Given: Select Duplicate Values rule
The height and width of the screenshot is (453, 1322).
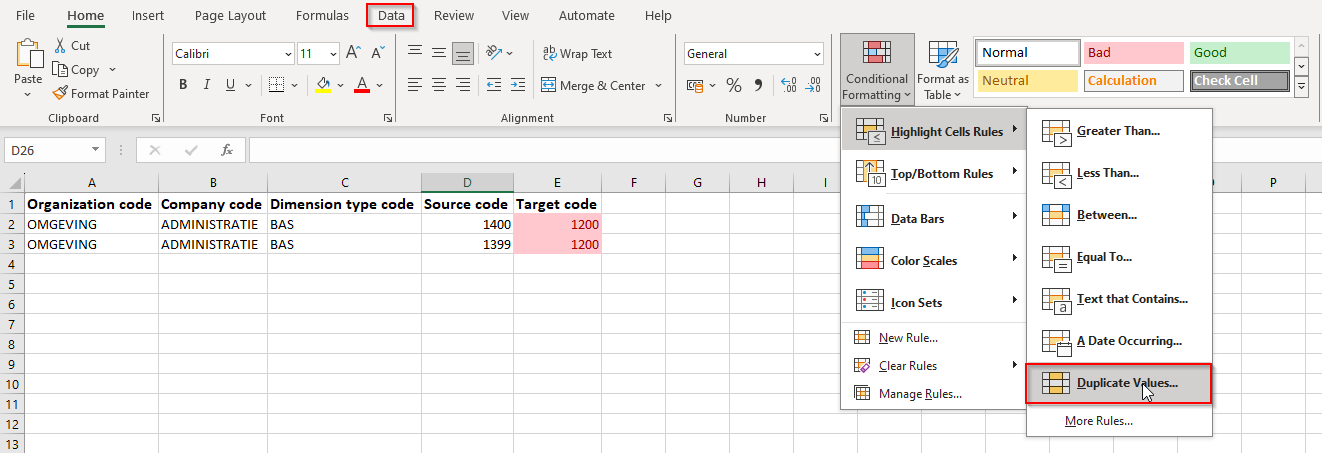Looking at the screenshot, I should [1119, 383].
